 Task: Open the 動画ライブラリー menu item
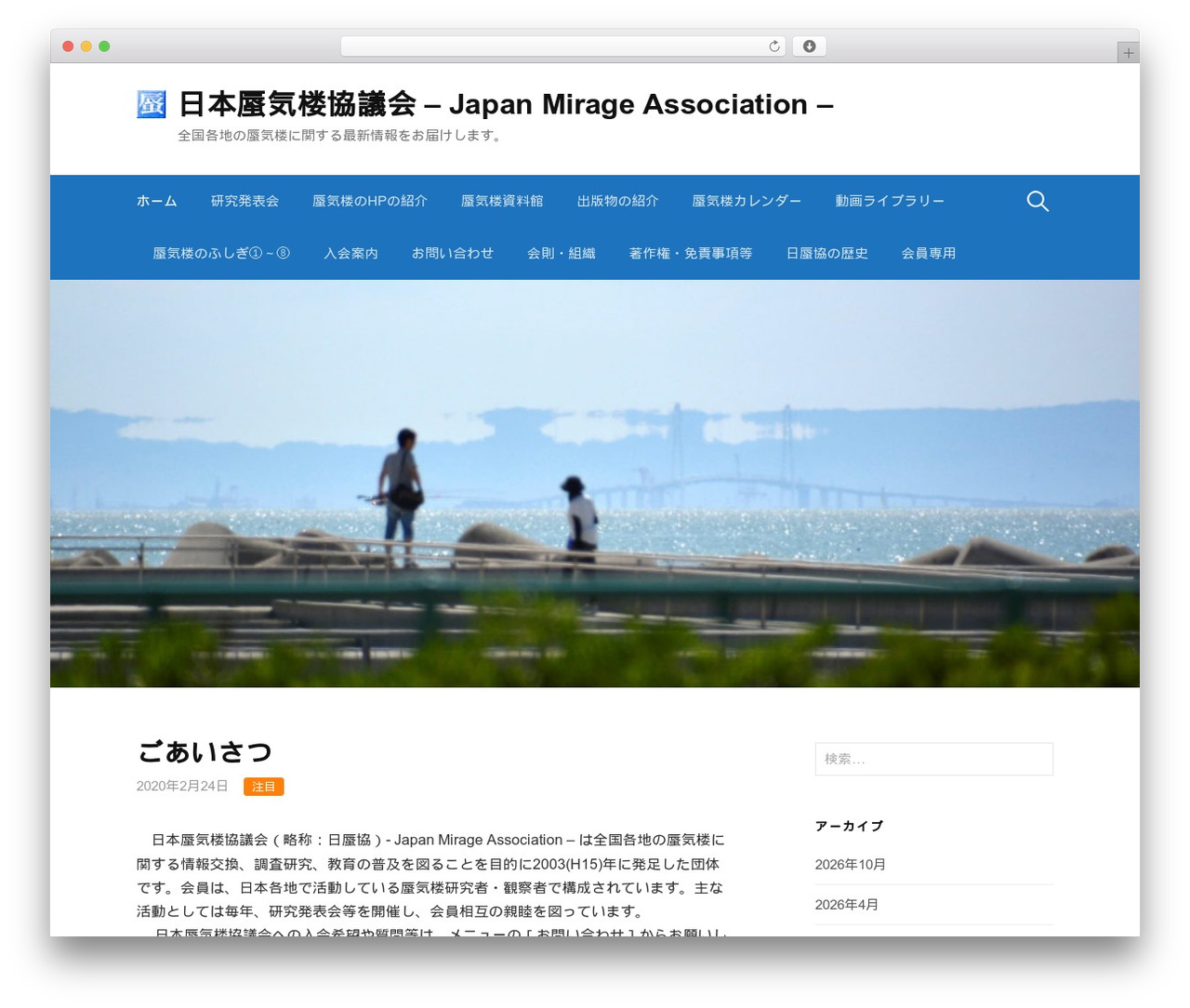pos(890,201)
